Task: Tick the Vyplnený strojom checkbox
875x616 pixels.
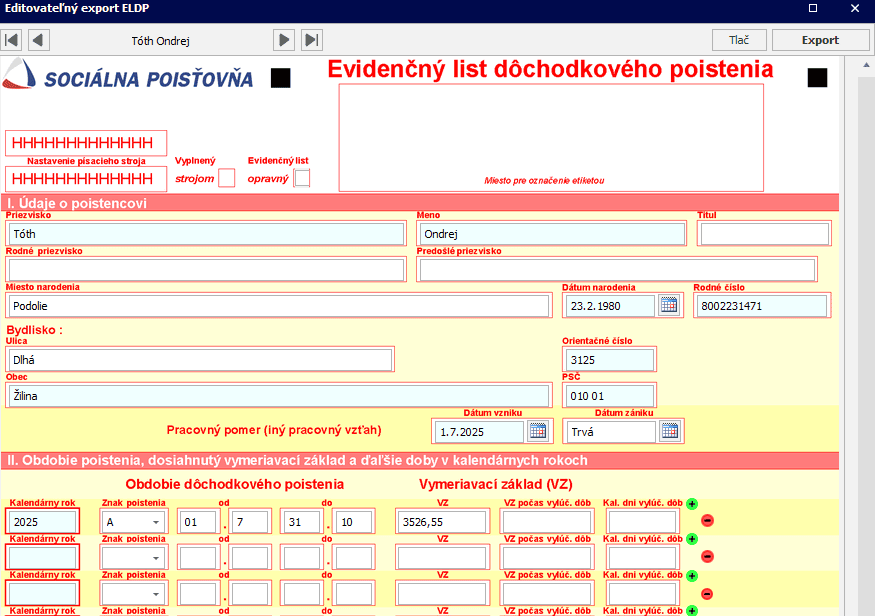Action: pyautogui.click(x=226, y=178)
